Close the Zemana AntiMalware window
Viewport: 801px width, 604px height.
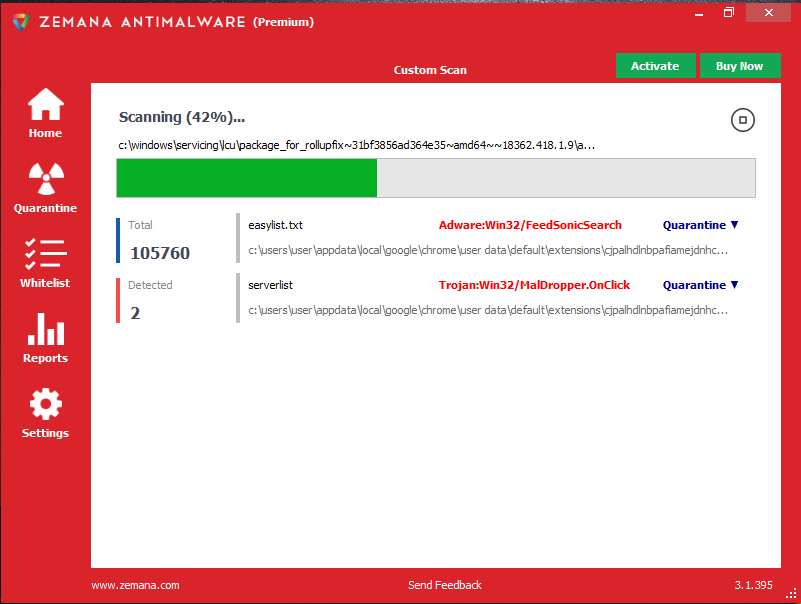pyautogui.click(x=768, y=13)
